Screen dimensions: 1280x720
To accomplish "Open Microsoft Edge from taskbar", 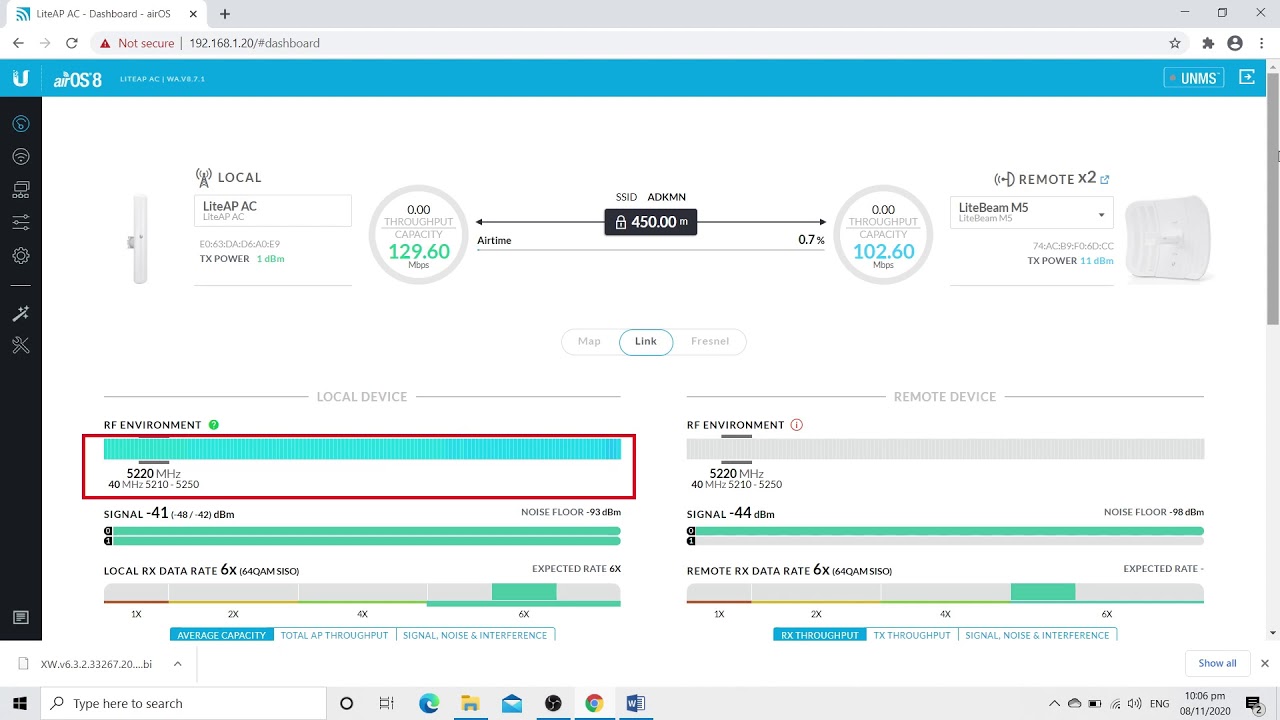I will [429, 703].
